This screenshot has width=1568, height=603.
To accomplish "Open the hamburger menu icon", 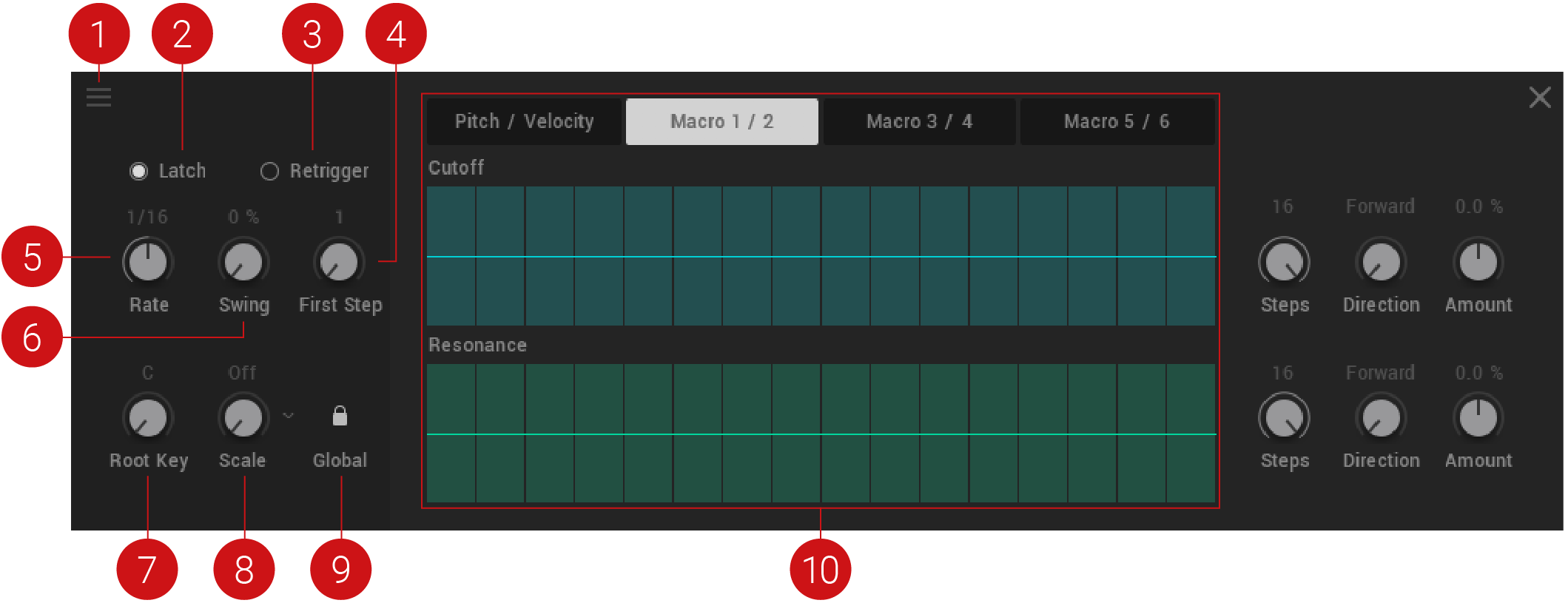I will pyautogui.click(x=98, y=98).
